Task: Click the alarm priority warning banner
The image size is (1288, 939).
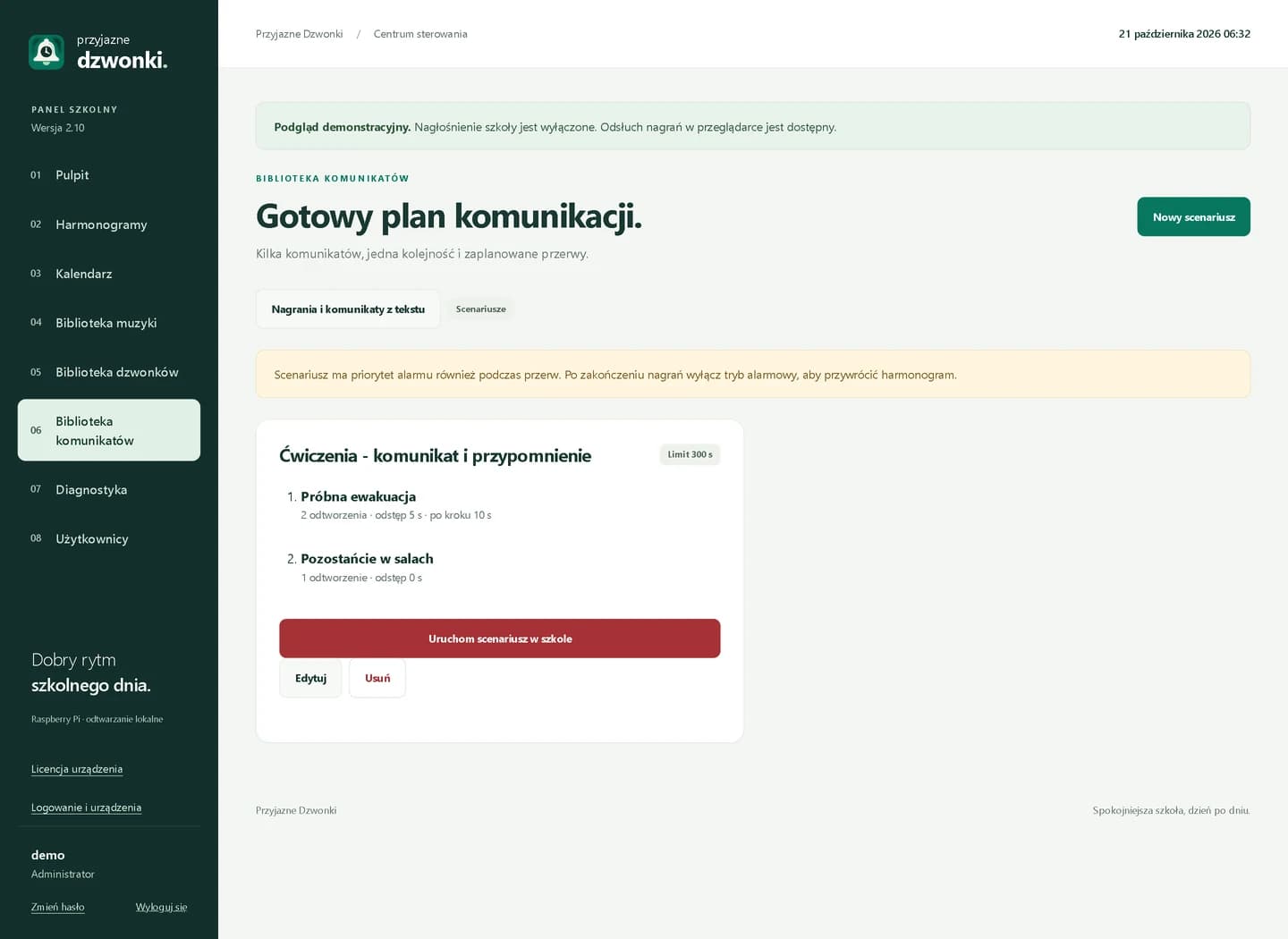Action: [753, 374]
